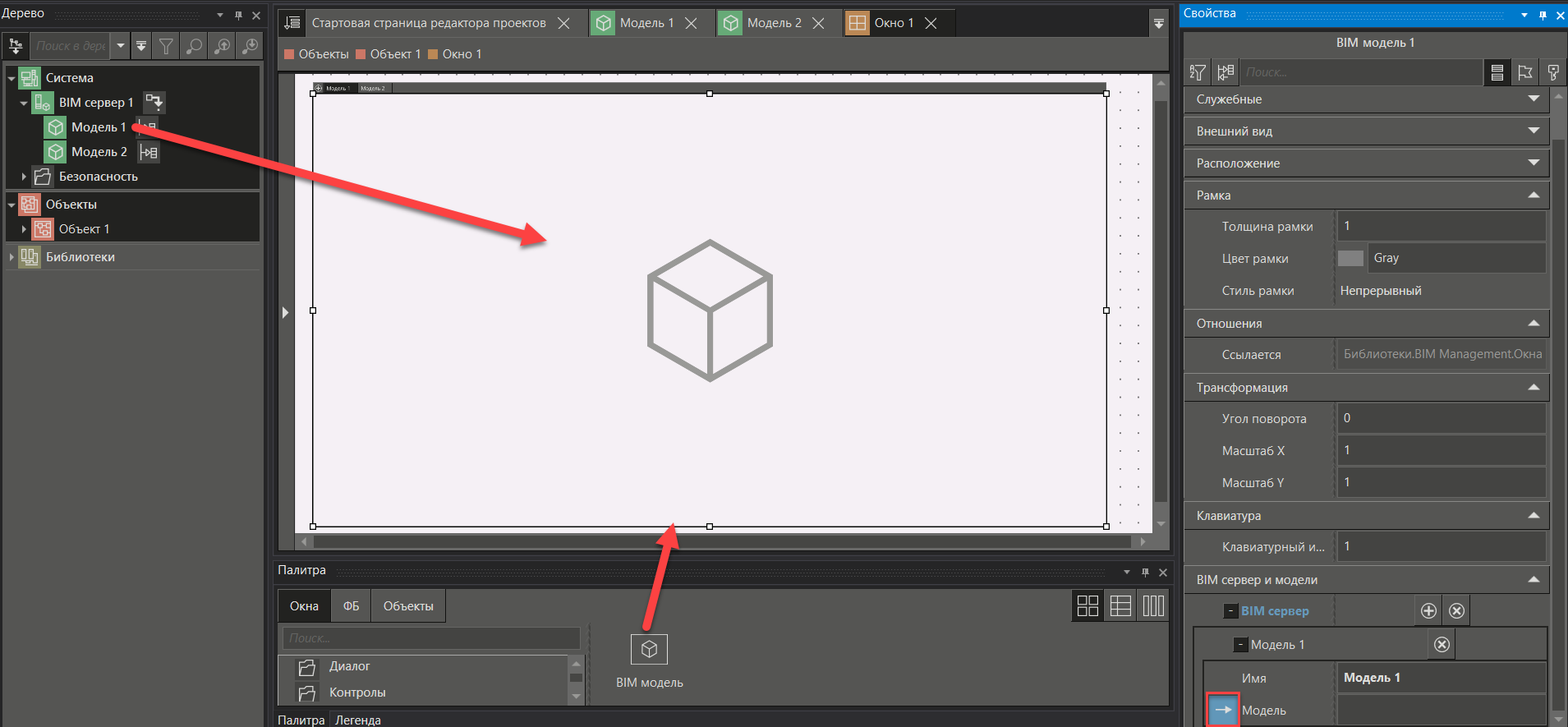Expand the Безопасность tree node

[24, 177]
